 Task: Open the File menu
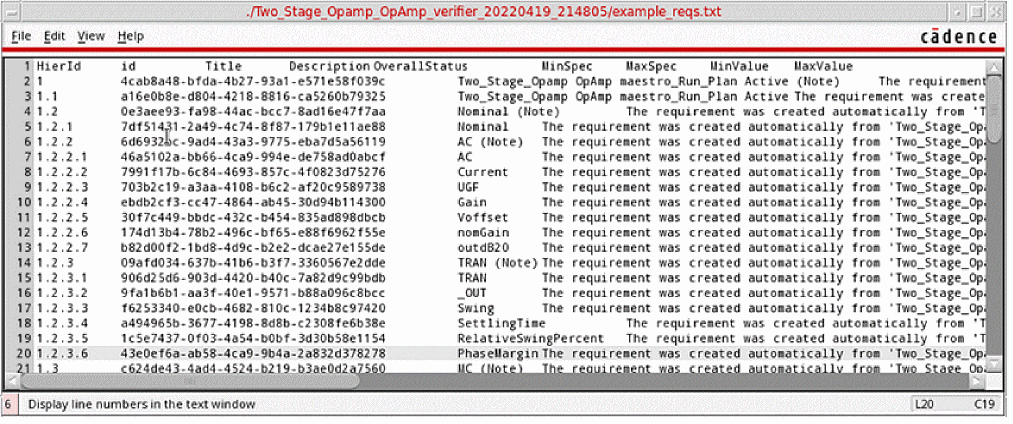(x=21, y=36)
